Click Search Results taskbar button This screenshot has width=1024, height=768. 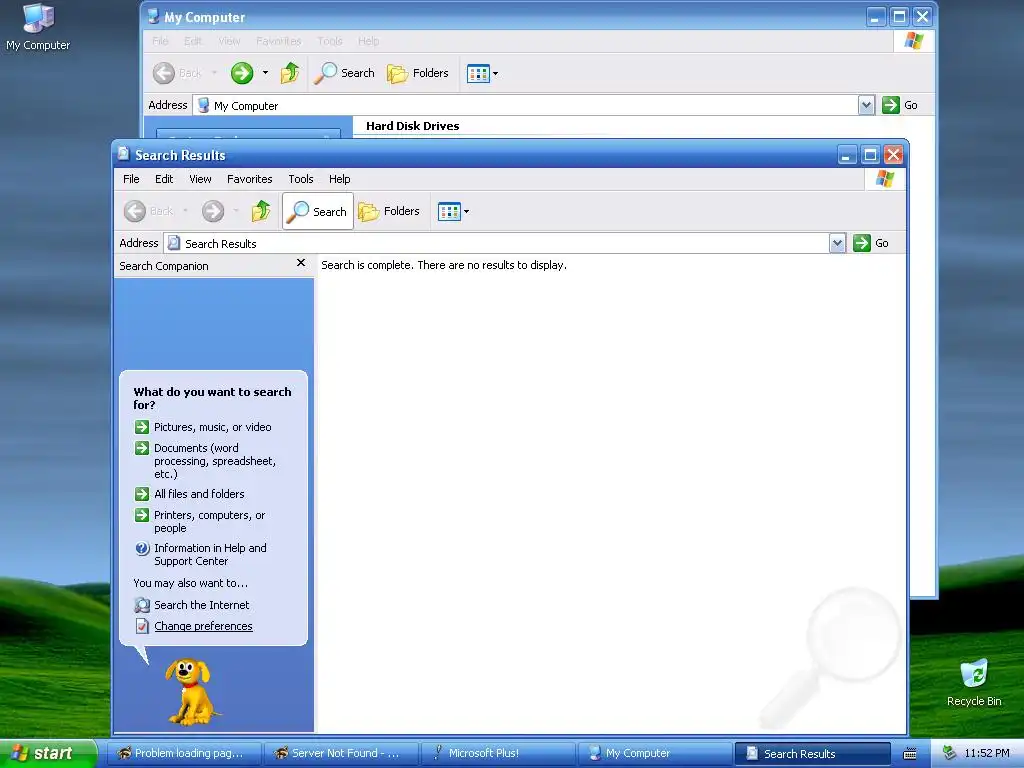coord(812,753)
